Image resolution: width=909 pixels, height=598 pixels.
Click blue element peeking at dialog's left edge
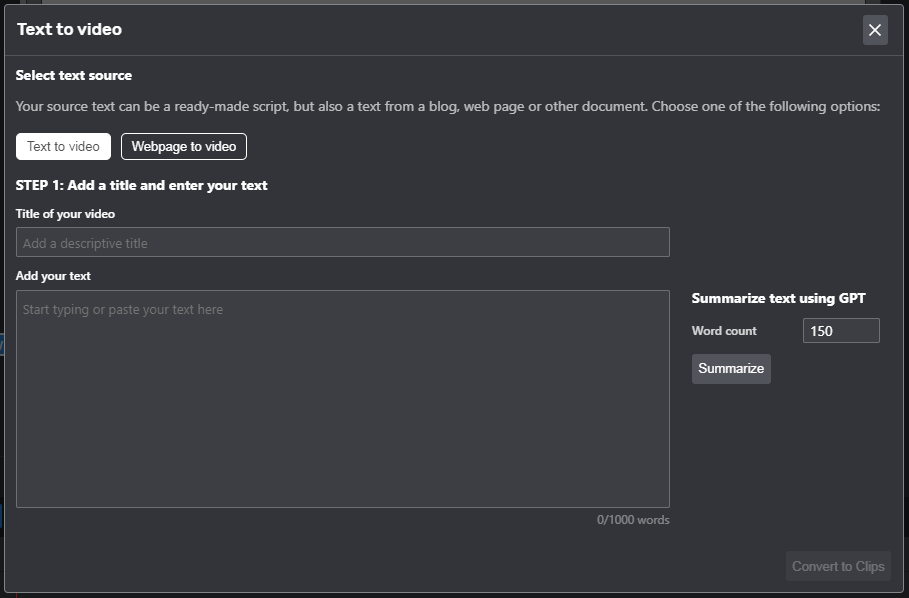(2, 344)
